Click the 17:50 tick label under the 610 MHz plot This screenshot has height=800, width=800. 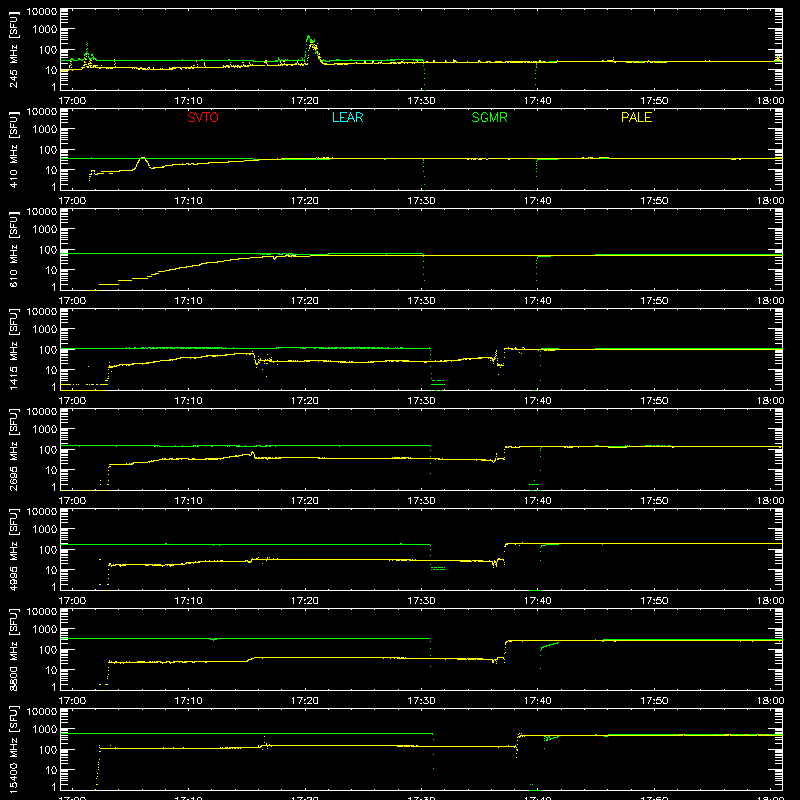pos(654,301)
